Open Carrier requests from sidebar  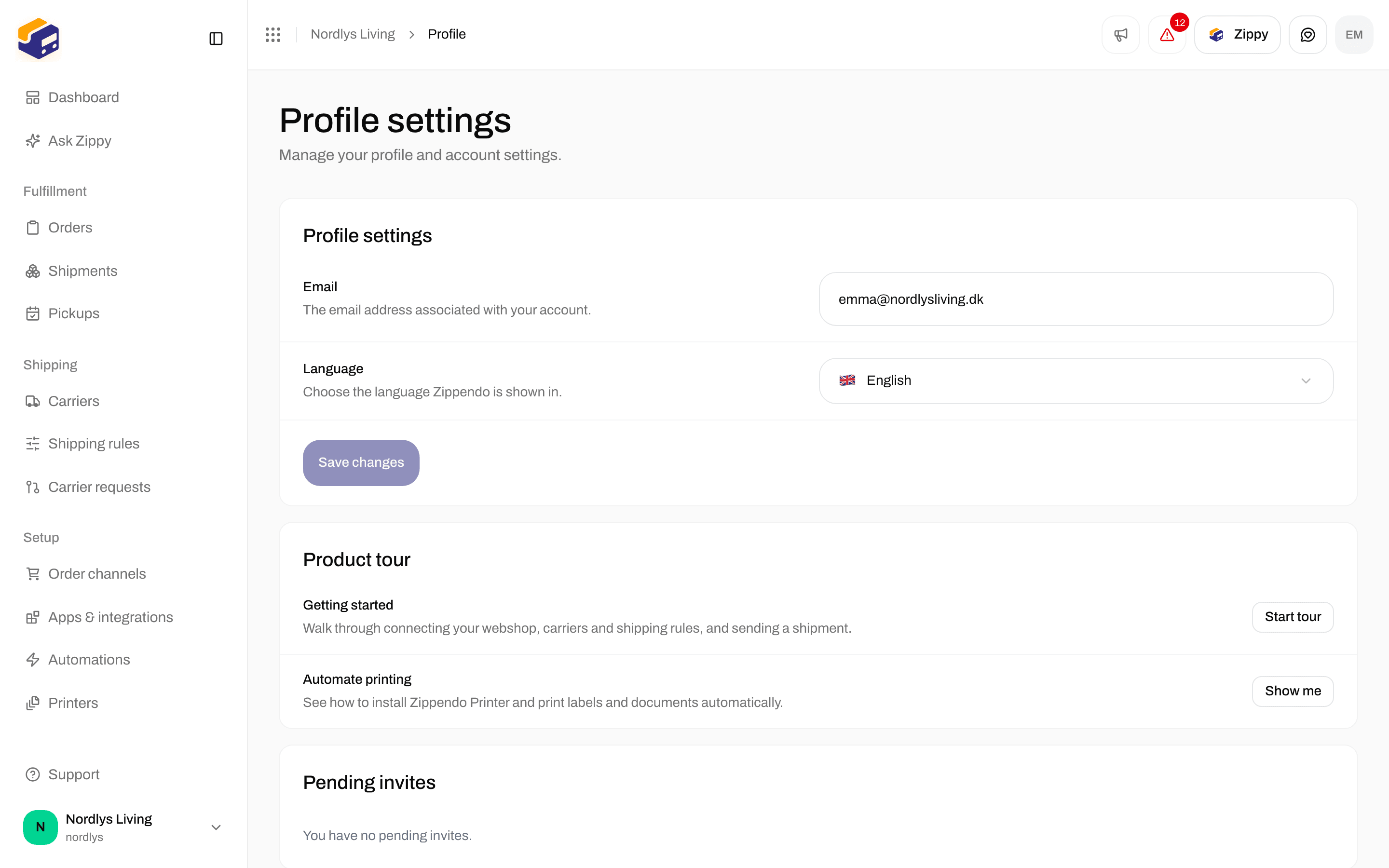click(99, 488)
